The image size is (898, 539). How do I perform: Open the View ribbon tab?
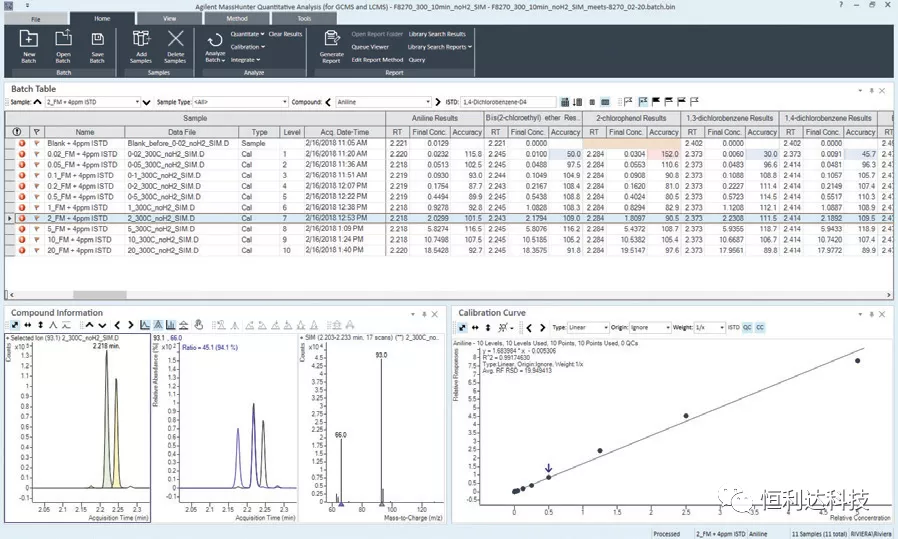[x=169, y=18]
